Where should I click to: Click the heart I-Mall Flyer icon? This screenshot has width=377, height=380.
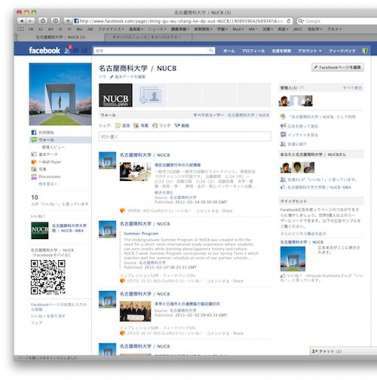[33, 162]
